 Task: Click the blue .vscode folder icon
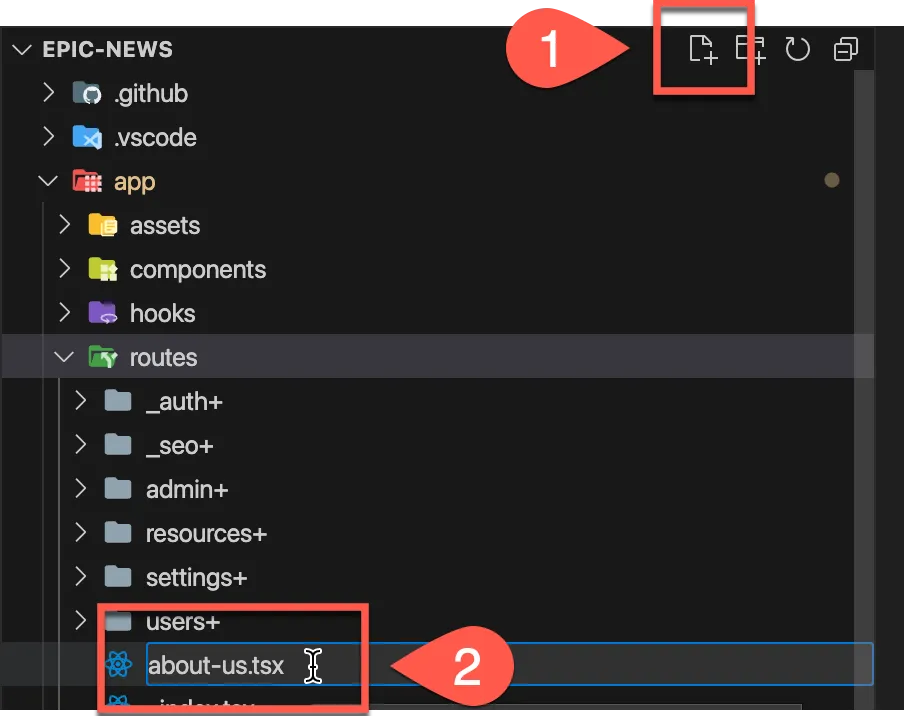tap(87, 137)
